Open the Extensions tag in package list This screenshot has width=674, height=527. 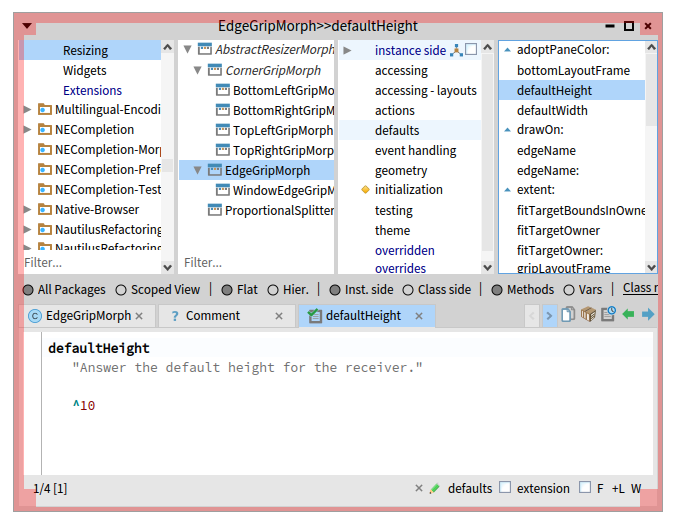point(92,90)
